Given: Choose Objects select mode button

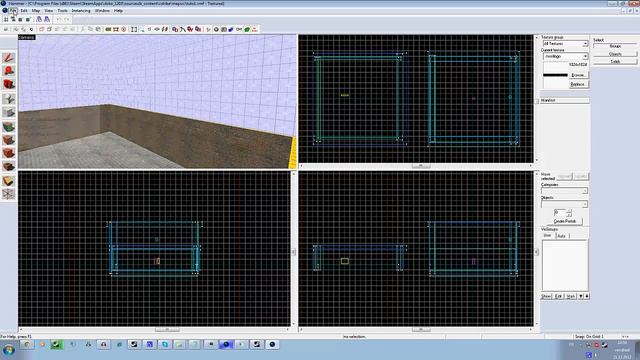Looking at the screenshot, I should pyautogui.click(x=615, y=54).
